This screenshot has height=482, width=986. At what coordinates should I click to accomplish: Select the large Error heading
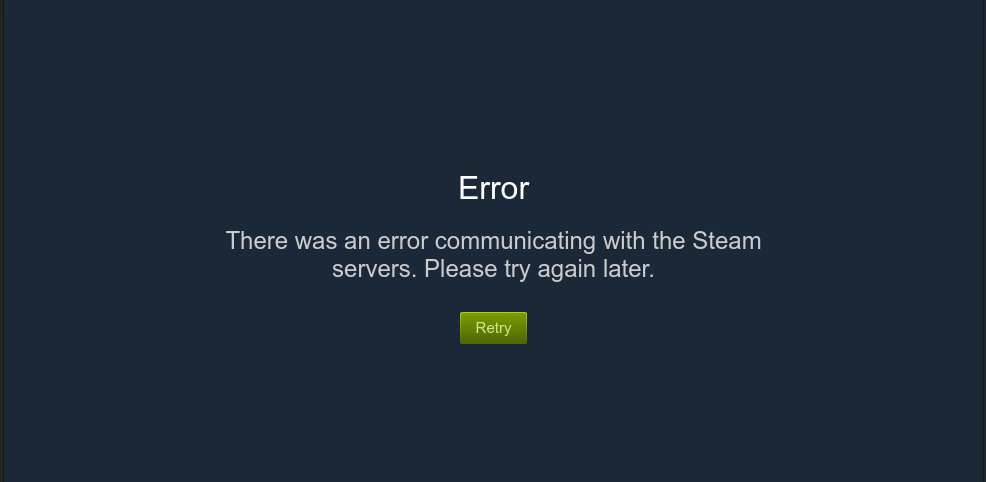point(494,189)
